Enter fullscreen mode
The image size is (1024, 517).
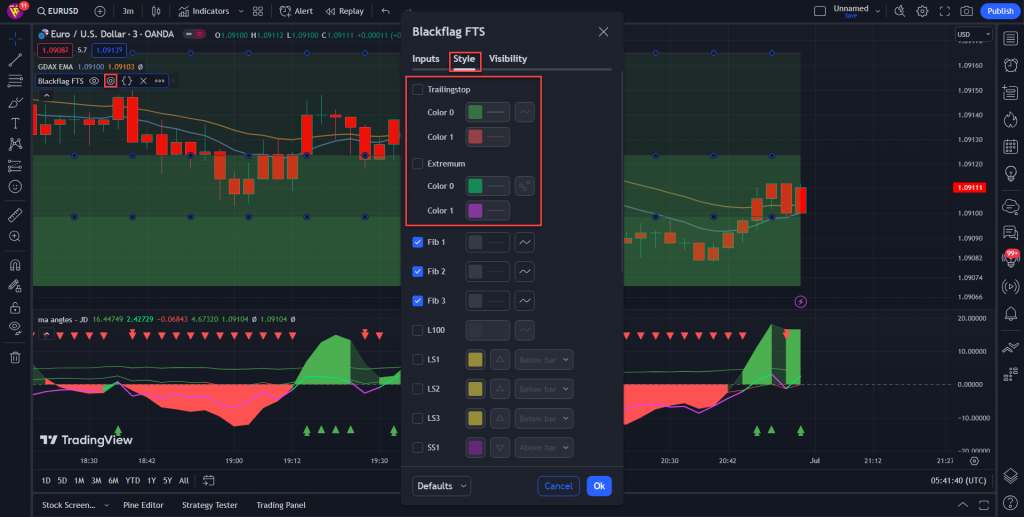tap(944, 11)
